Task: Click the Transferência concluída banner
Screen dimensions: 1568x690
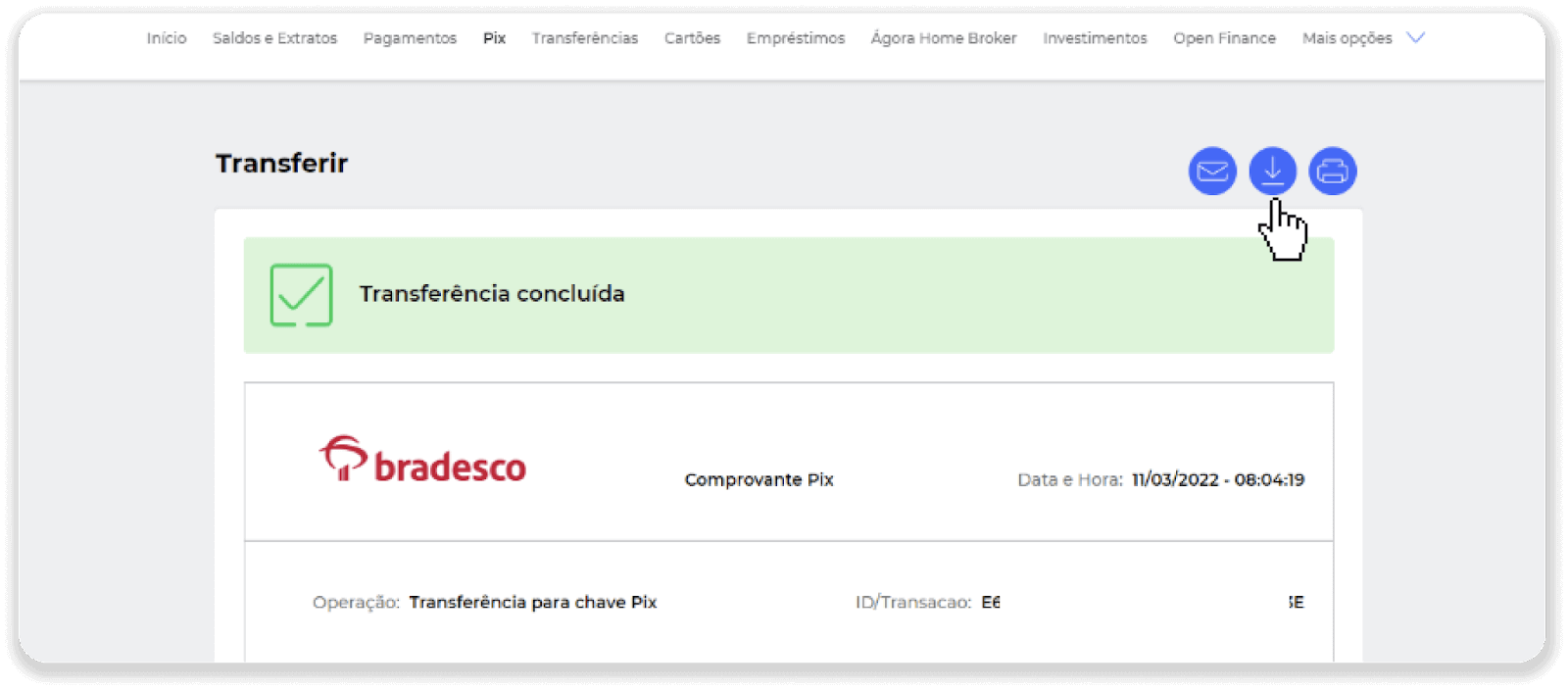Action: pyautogui.click(x=788, y=295)
